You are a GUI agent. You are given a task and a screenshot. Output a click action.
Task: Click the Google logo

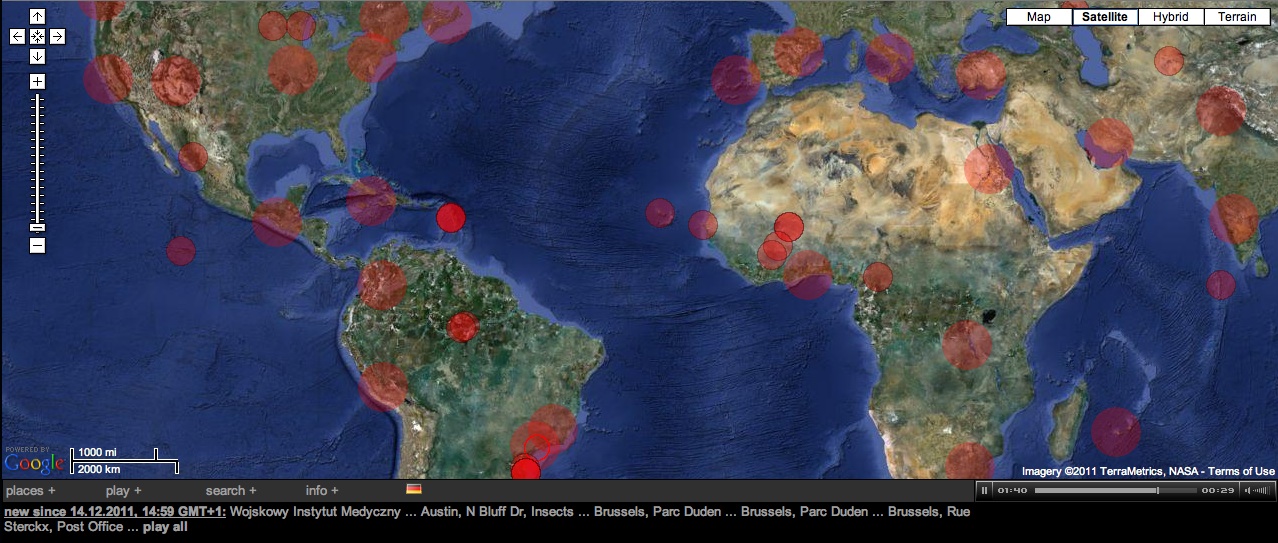34,464
